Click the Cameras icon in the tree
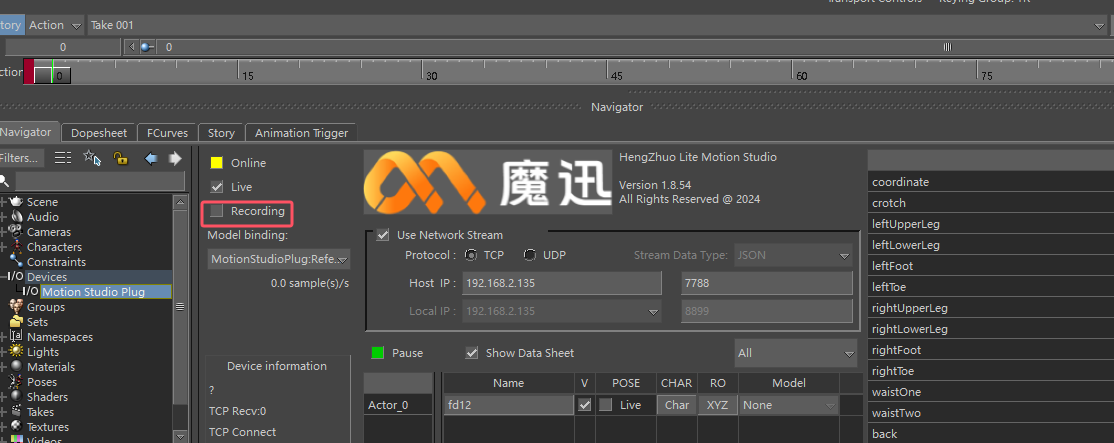Screen dimensions: 1114x443 16,232
